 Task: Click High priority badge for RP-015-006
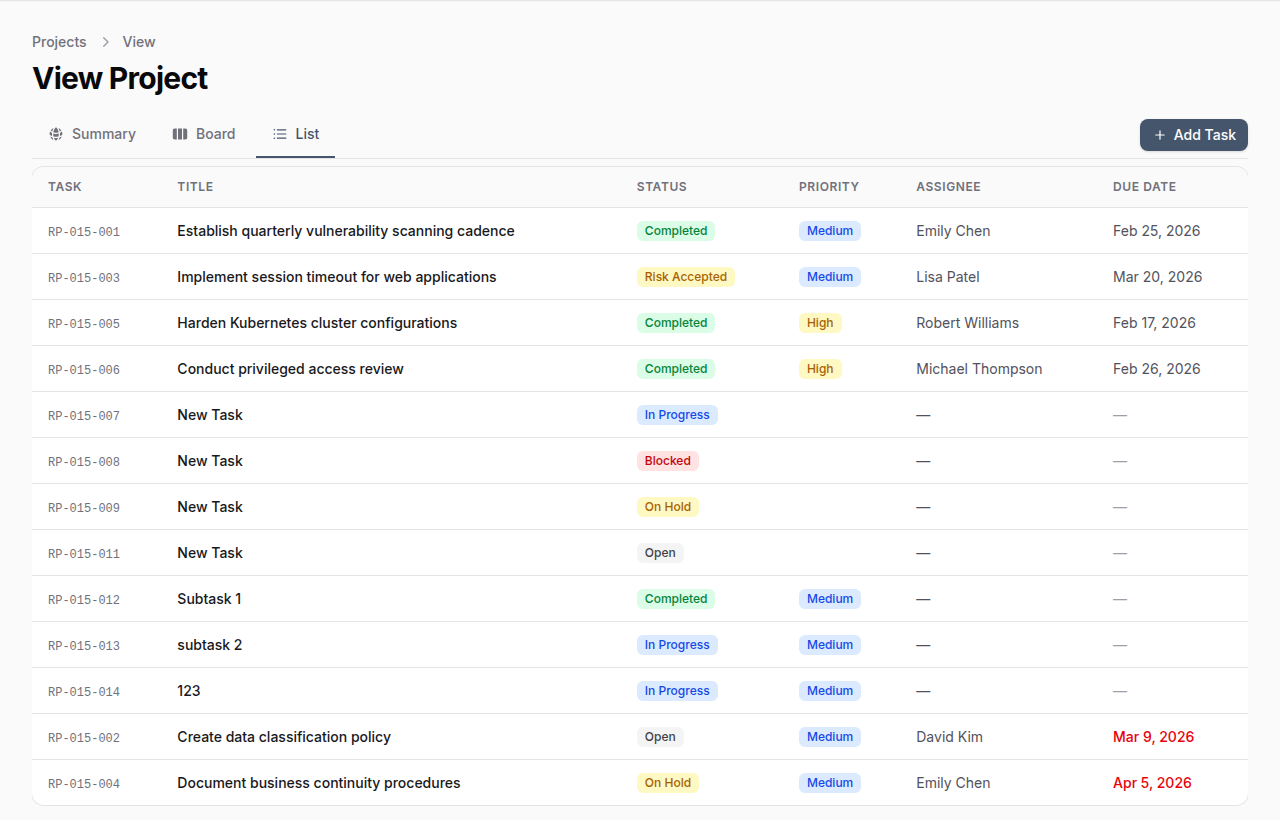(x=819, y=369)
